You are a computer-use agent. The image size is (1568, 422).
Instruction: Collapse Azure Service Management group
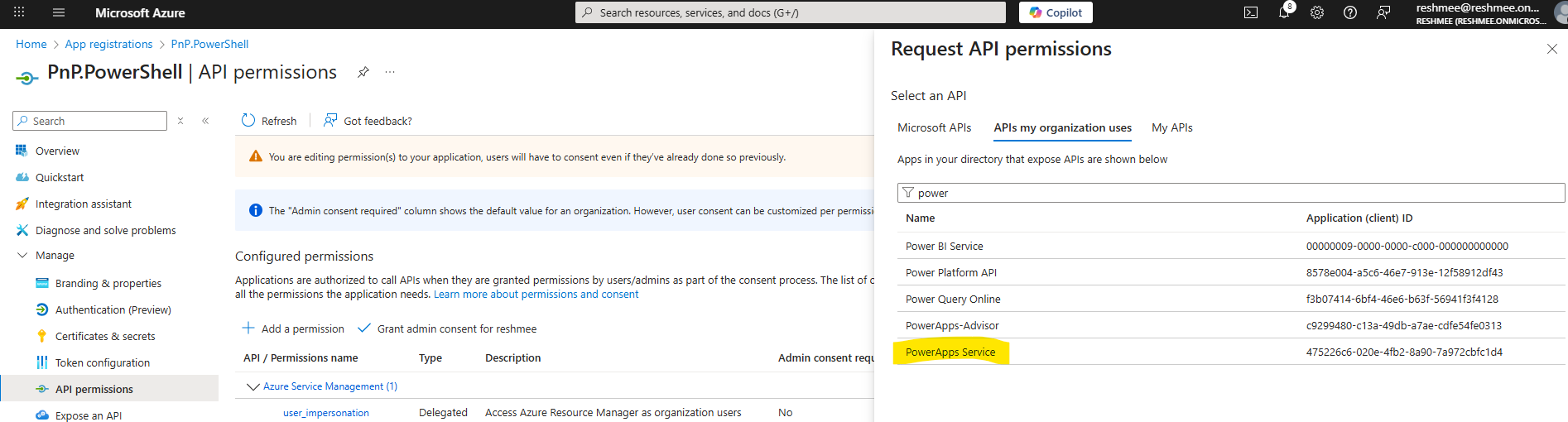point(253,386)
